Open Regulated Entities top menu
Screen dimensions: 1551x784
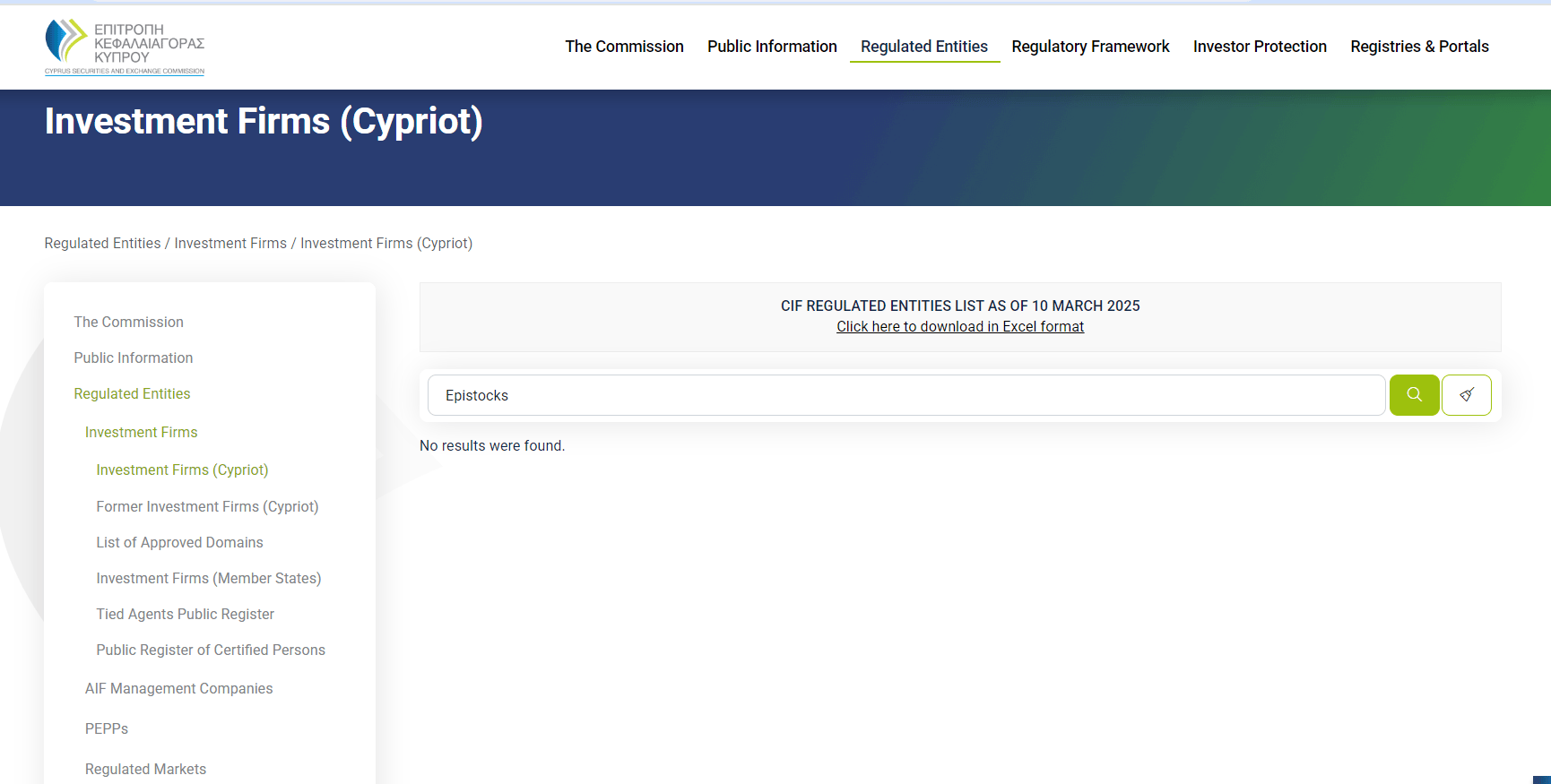924,47
